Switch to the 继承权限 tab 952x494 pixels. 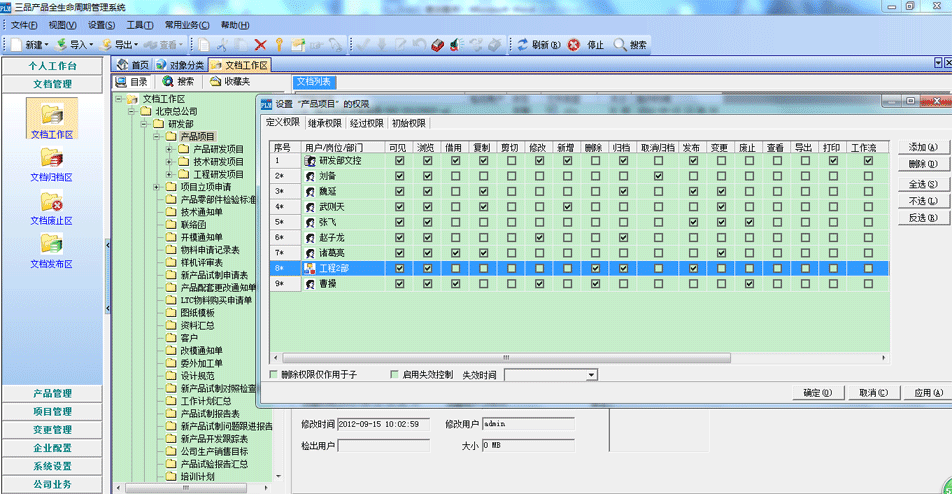pos(324,123)
